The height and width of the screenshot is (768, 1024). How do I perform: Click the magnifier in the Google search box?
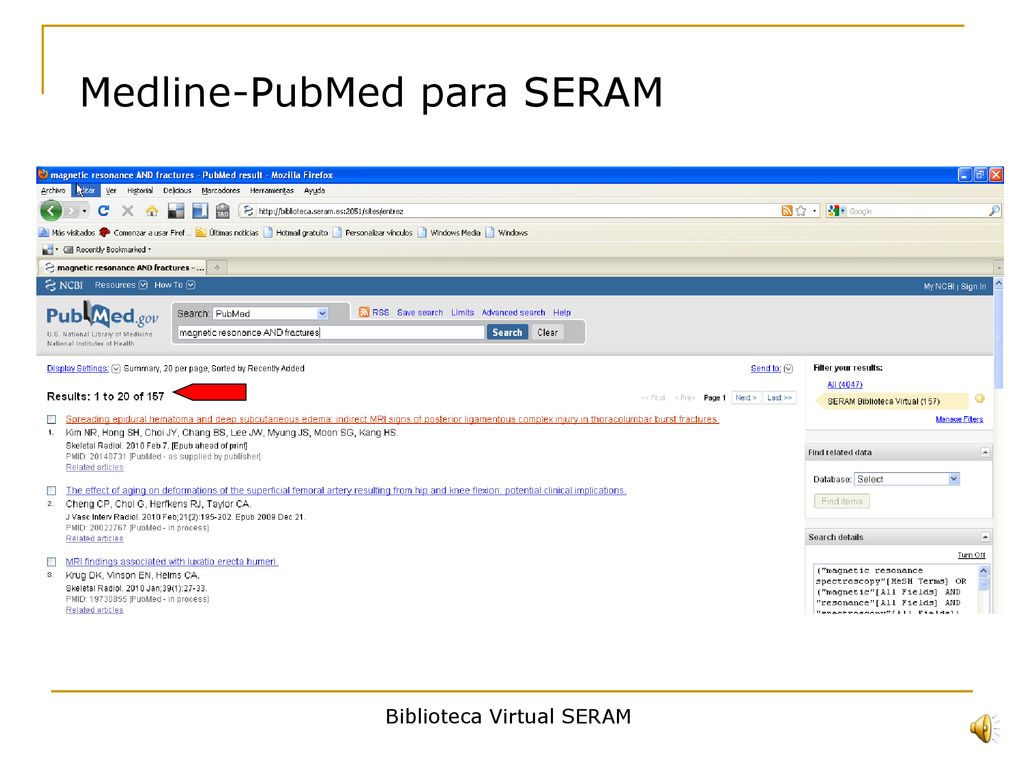[x=994, y=211]
